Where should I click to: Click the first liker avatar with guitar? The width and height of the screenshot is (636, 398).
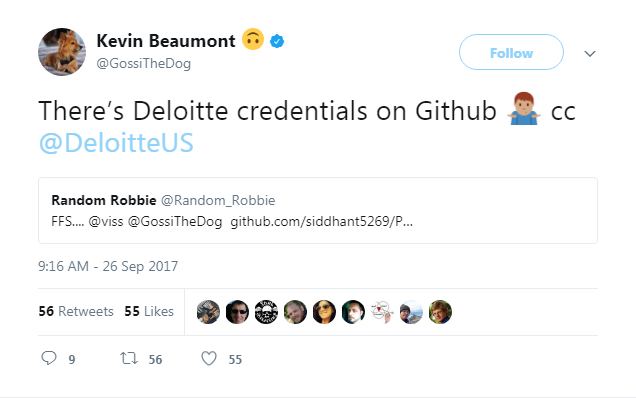(x=208, y=312)
